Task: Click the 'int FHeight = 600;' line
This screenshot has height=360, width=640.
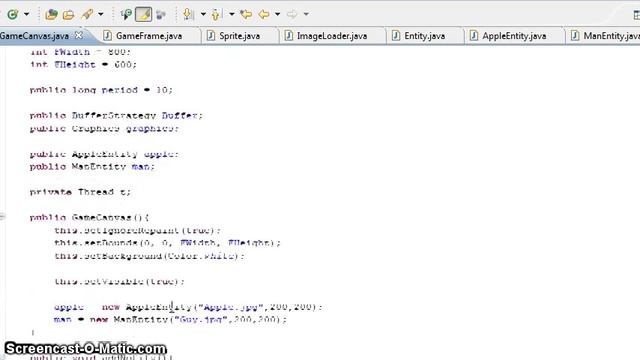Action: coord(83,64)
